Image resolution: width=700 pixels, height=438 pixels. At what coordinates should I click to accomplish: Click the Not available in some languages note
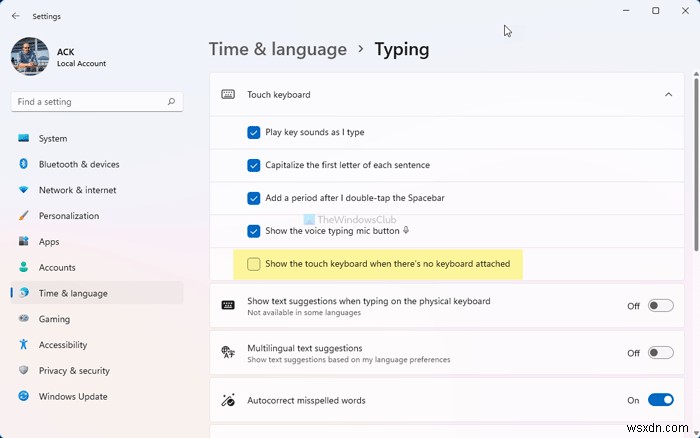[x=304, y=313]
